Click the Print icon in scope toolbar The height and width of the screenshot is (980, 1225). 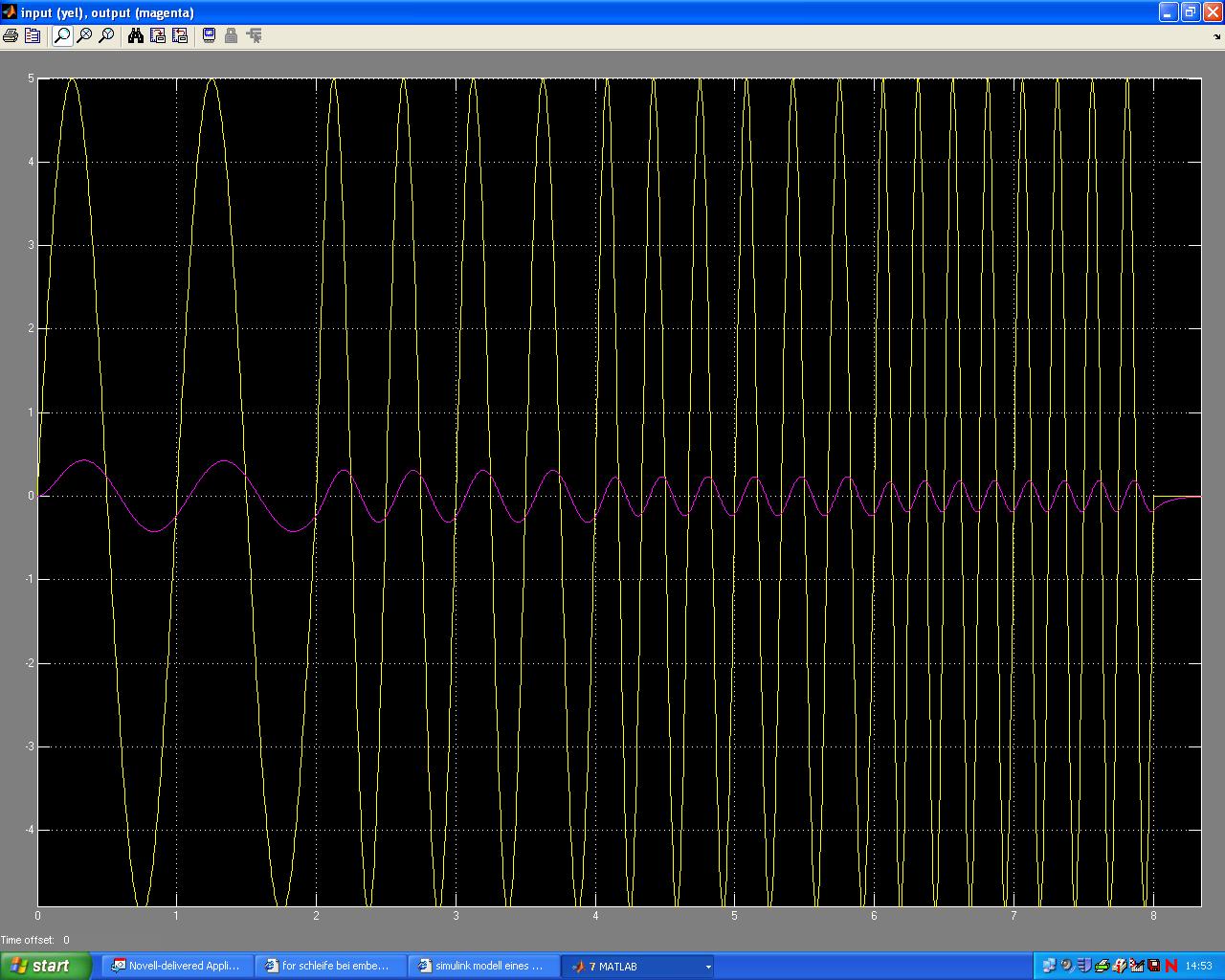click(11, 35)
